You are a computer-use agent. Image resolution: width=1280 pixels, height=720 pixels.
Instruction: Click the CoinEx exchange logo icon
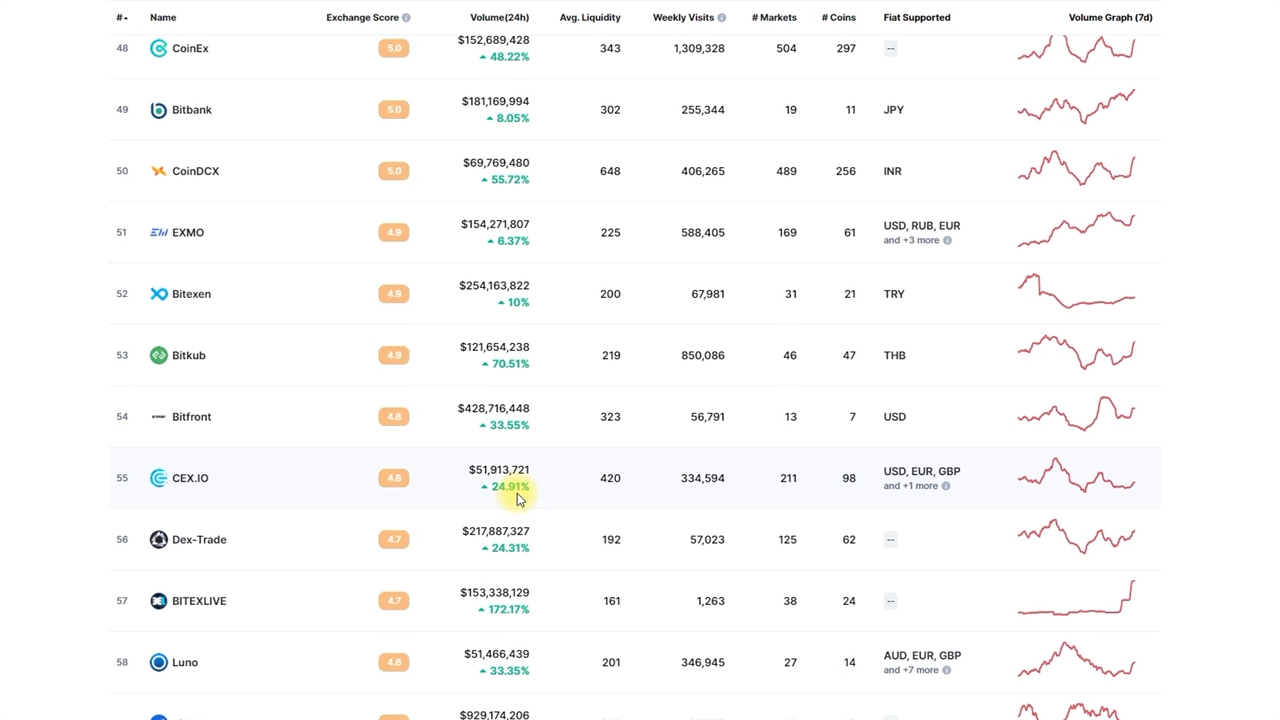click(x=158, y=48)
